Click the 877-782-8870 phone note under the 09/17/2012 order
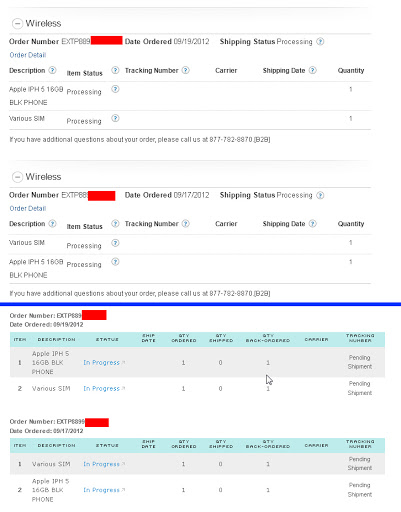The height and width of the screenshot is (512, 401). coord(140,294)
